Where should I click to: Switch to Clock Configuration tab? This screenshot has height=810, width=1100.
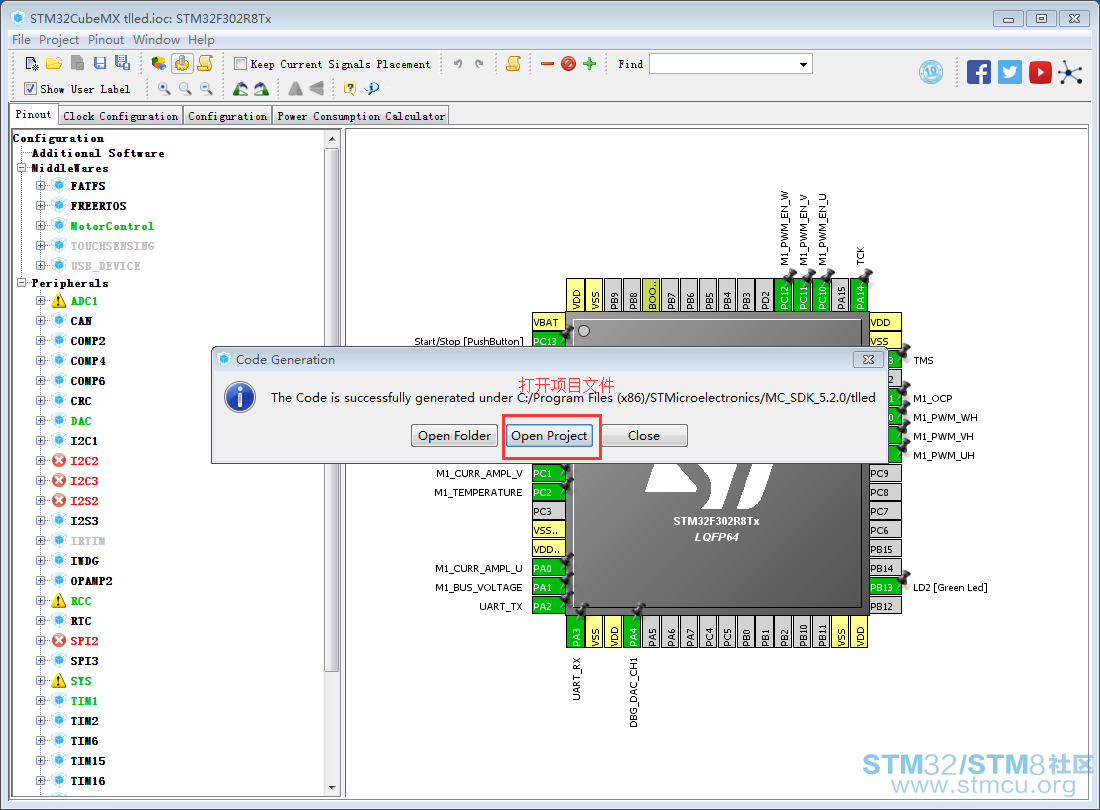tap(121, 116)
